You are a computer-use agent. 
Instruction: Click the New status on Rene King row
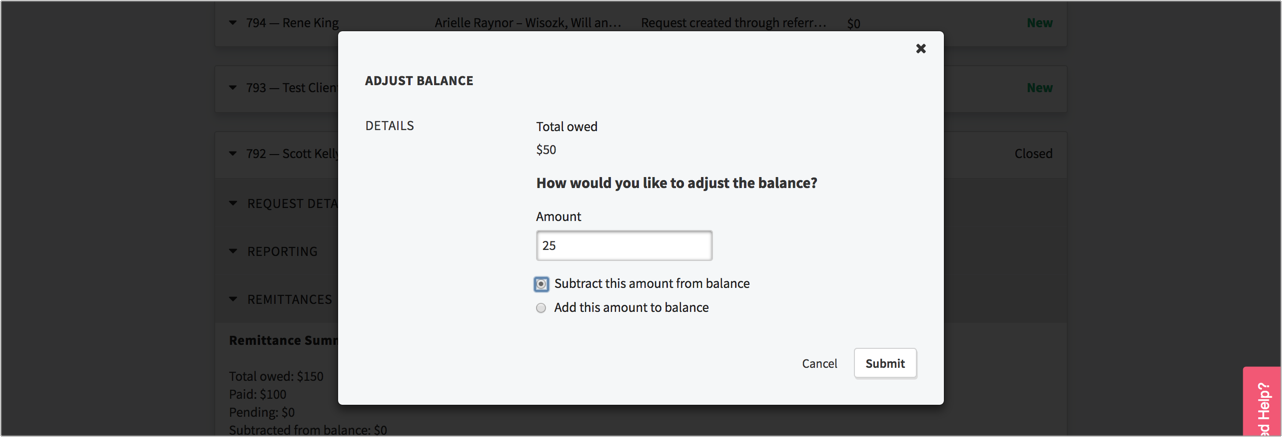coord(1039,22)
